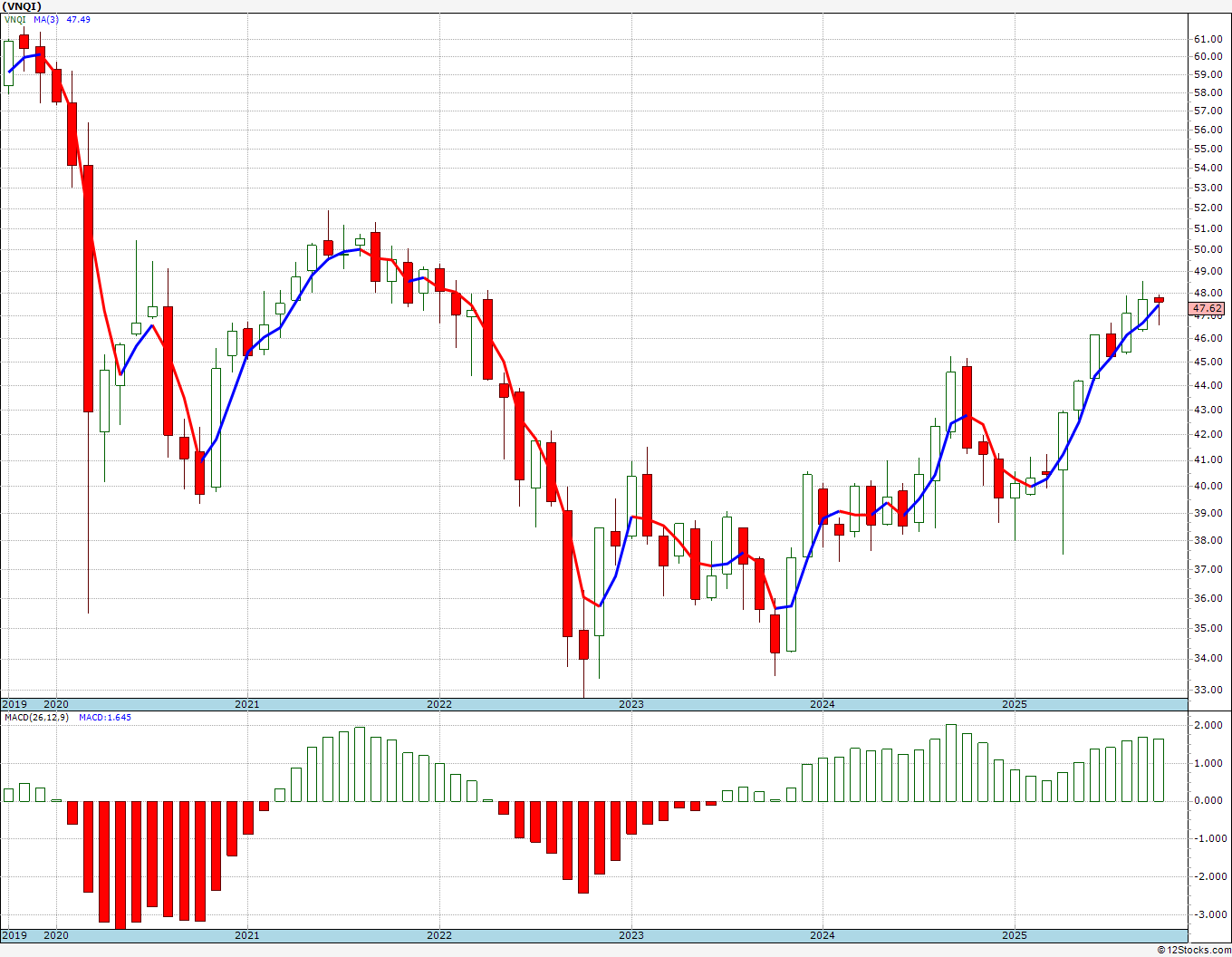Click 2021 on the MACD panel time axis
Viewport: 1232px width, 957px height.
(x=247, y=935)
